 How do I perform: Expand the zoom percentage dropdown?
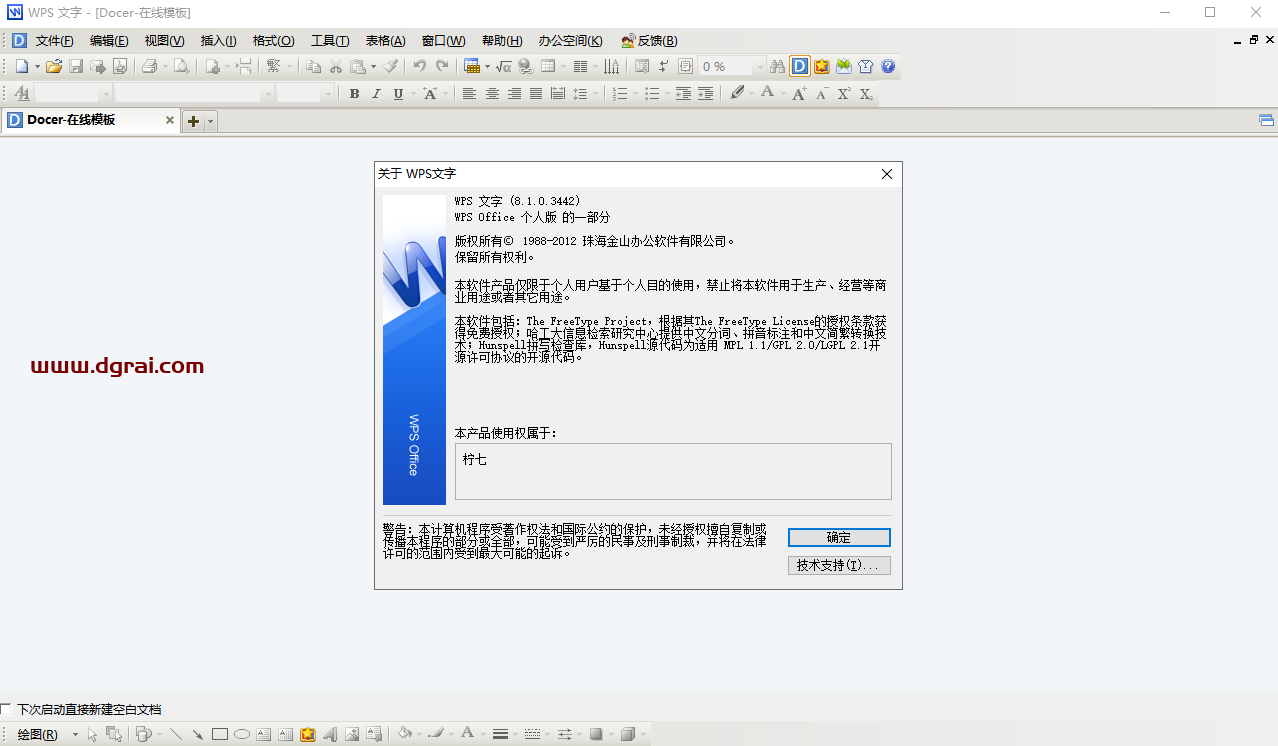[x=759, y=67]
